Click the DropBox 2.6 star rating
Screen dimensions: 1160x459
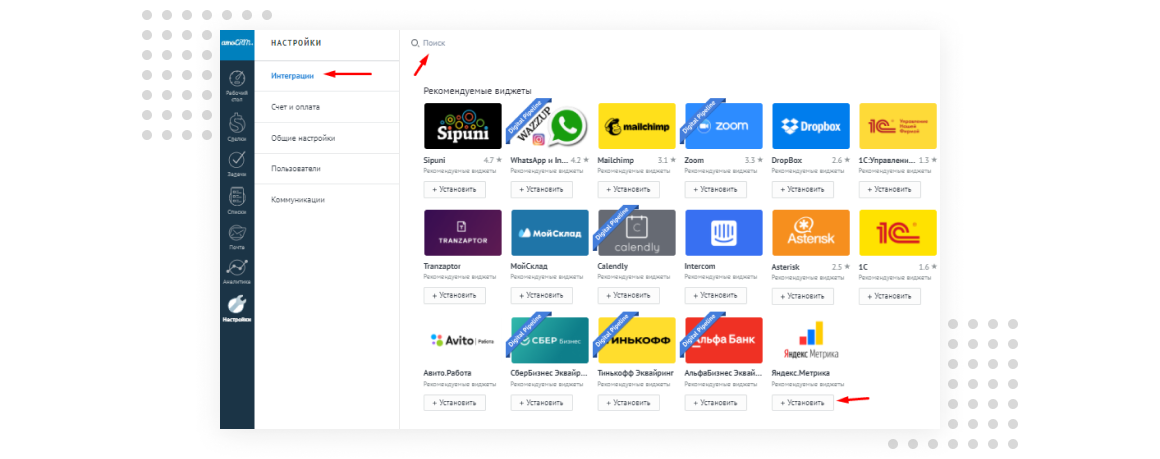point(841,160)
